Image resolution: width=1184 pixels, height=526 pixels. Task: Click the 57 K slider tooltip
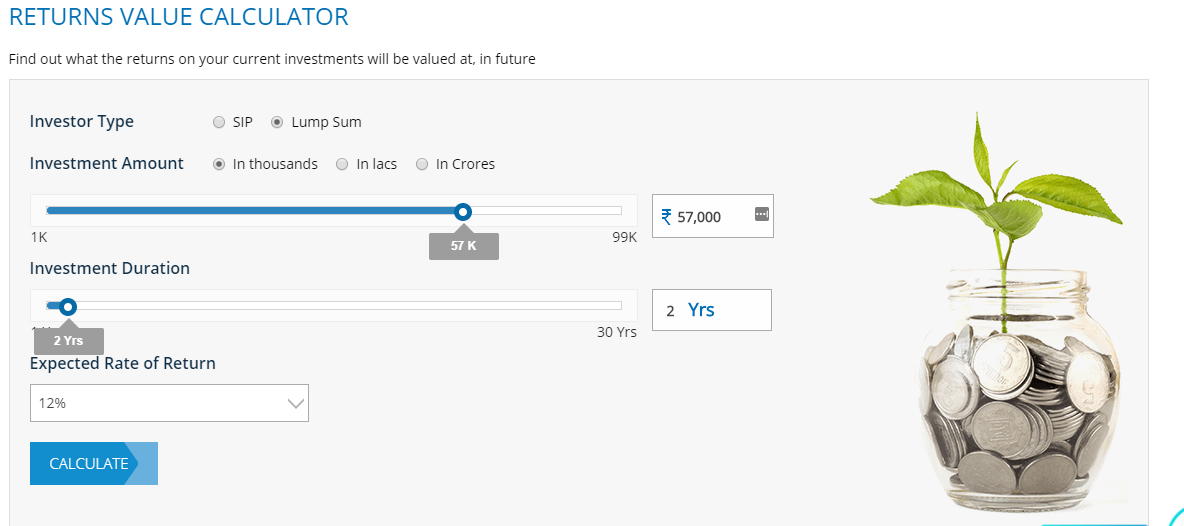[463, 246]
